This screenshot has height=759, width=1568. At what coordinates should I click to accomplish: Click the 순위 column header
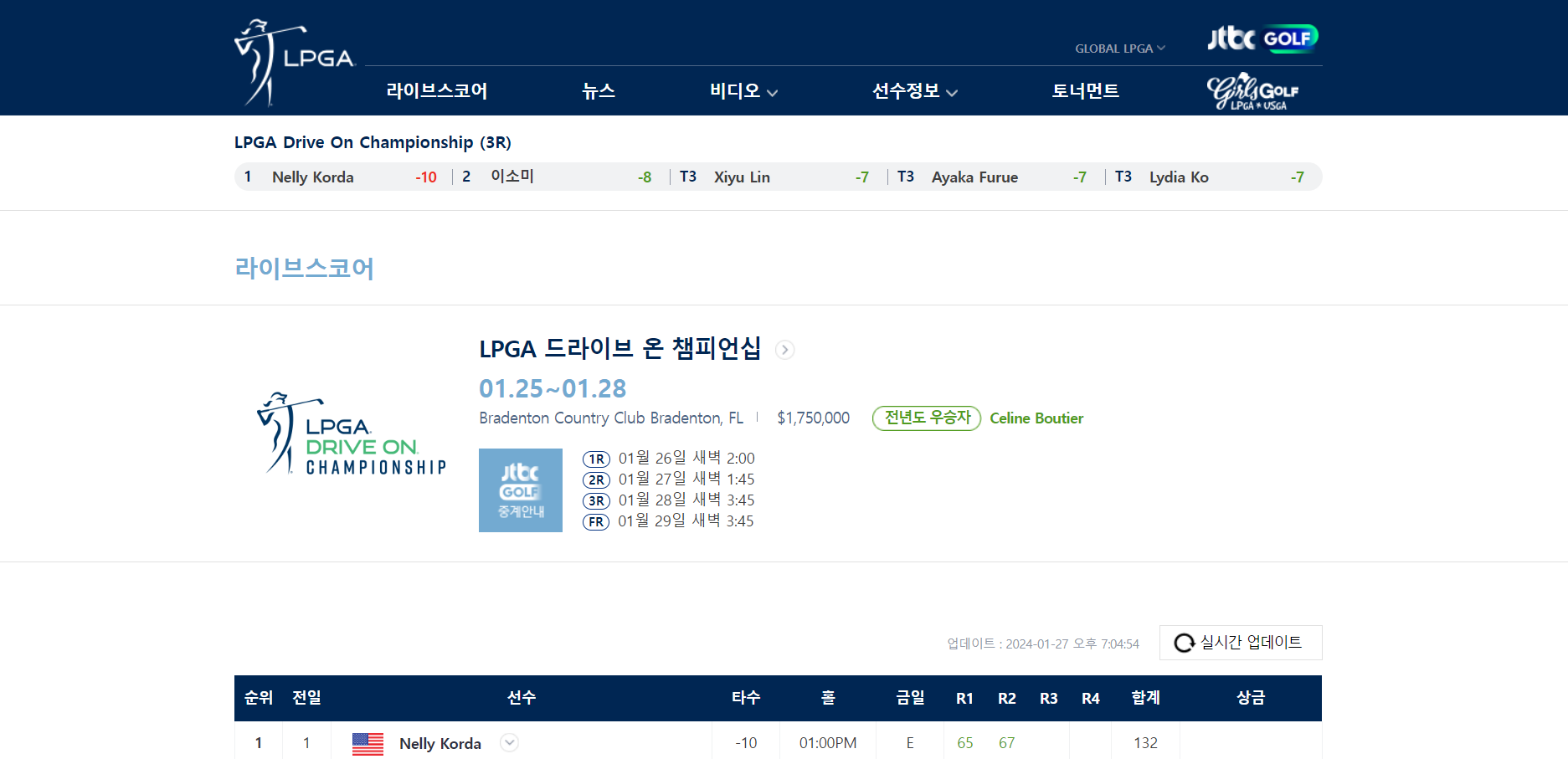coord(259,698)
